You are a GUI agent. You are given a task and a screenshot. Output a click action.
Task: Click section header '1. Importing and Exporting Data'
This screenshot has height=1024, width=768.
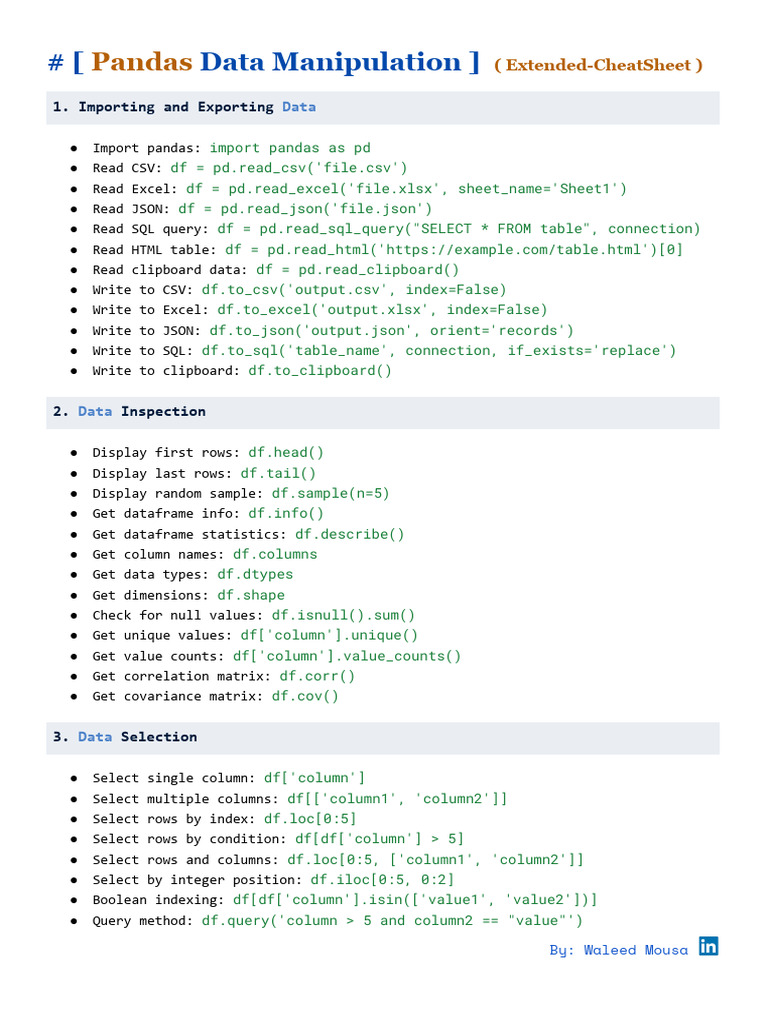pos(383,107)
